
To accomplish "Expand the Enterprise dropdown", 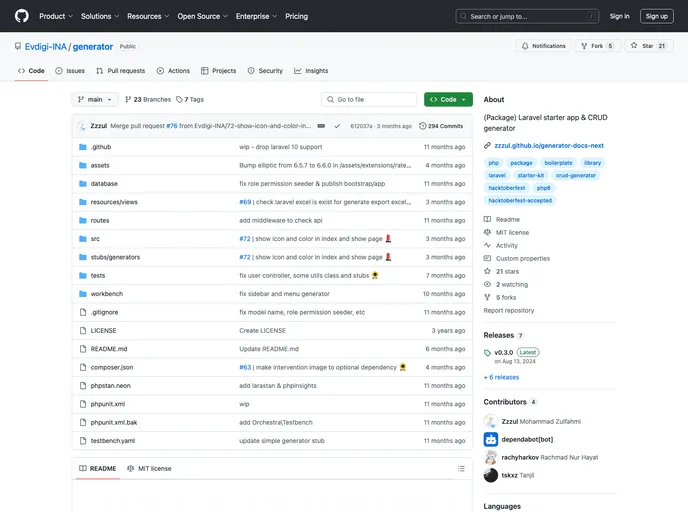I will click(x=257, y=16).
